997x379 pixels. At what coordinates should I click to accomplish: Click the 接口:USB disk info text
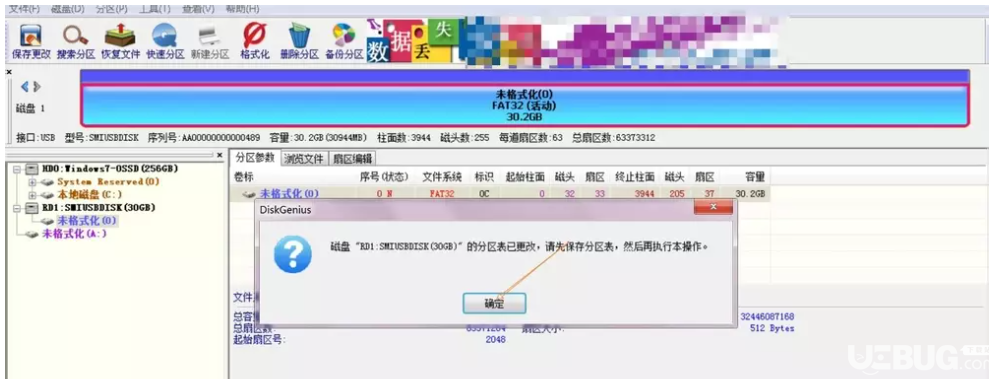[36, 137]
